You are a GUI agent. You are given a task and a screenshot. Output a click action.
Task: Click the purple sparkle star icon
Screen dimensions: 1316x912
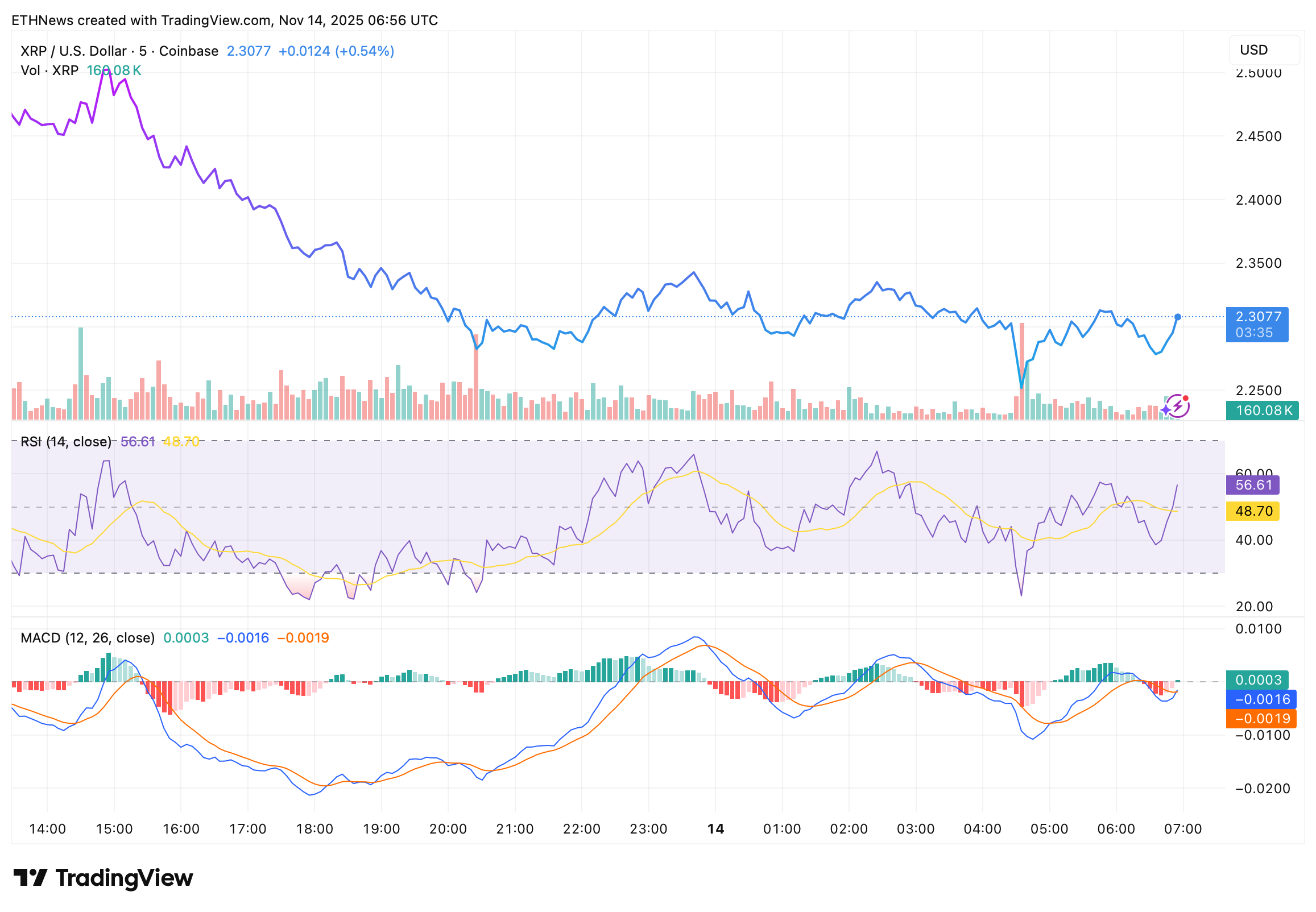1166,411
